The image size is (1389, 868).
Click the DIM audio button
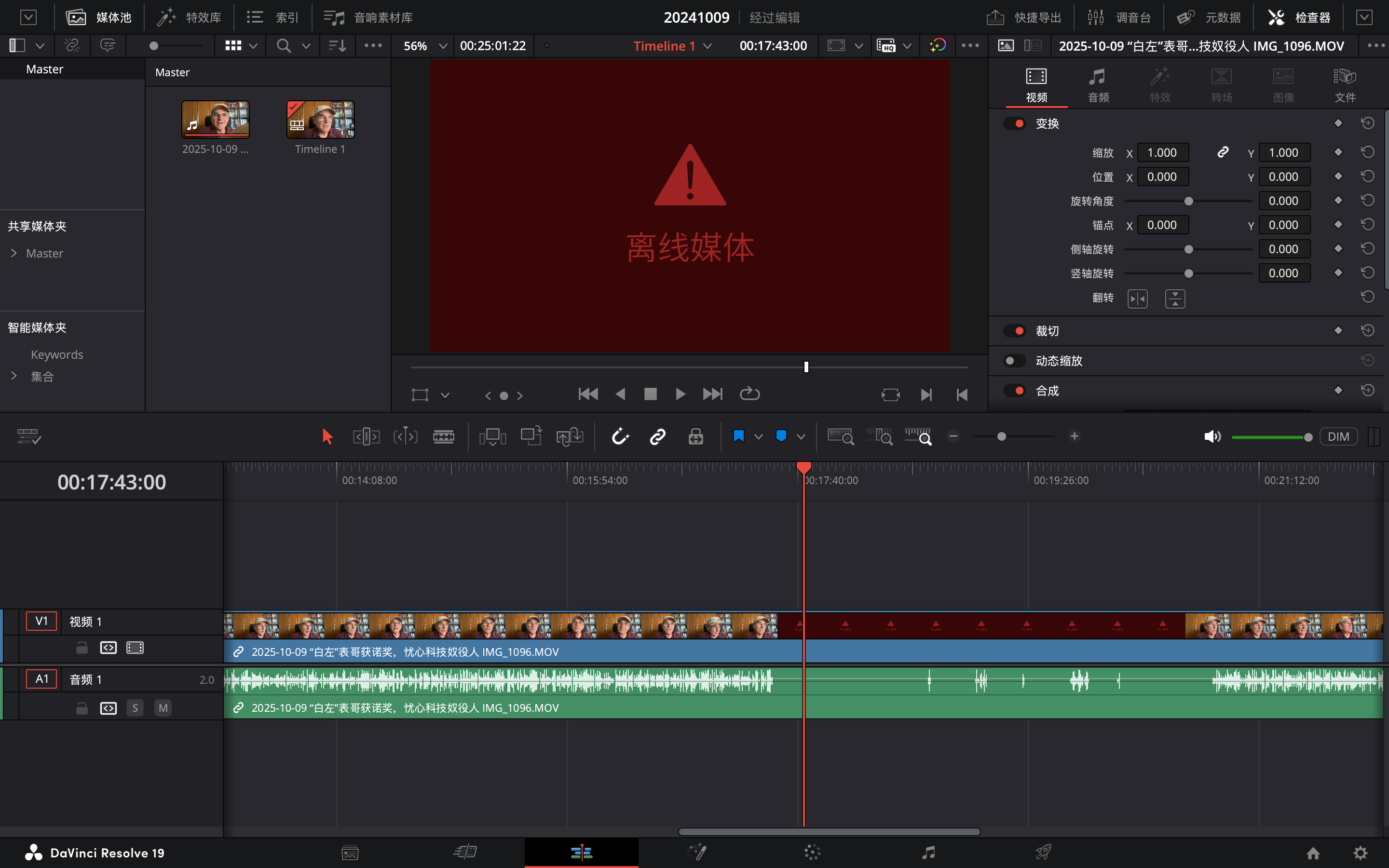coord(1338,436)
